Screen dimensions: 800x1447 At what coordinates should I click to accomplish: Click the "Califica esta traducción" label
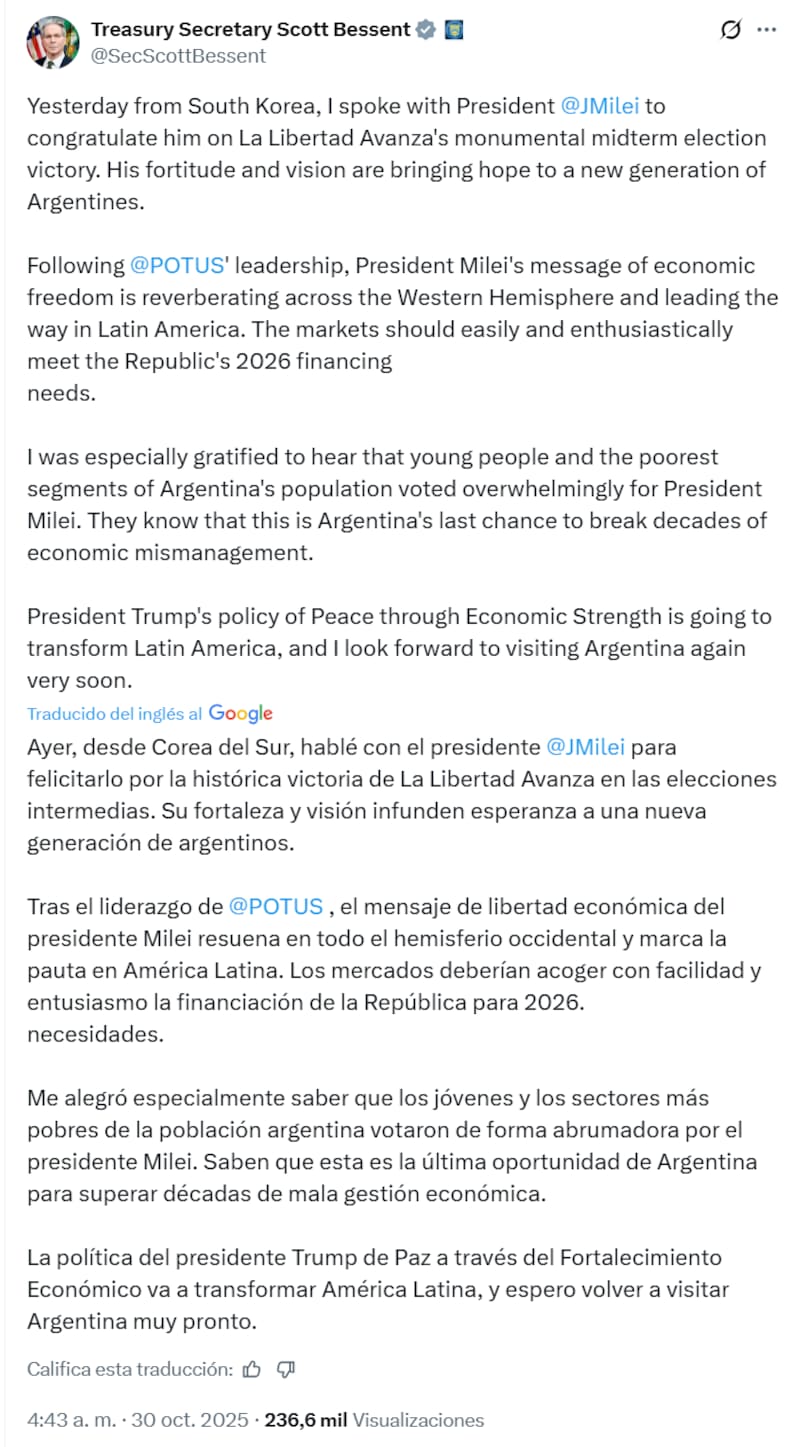(x=130, y=1368)
